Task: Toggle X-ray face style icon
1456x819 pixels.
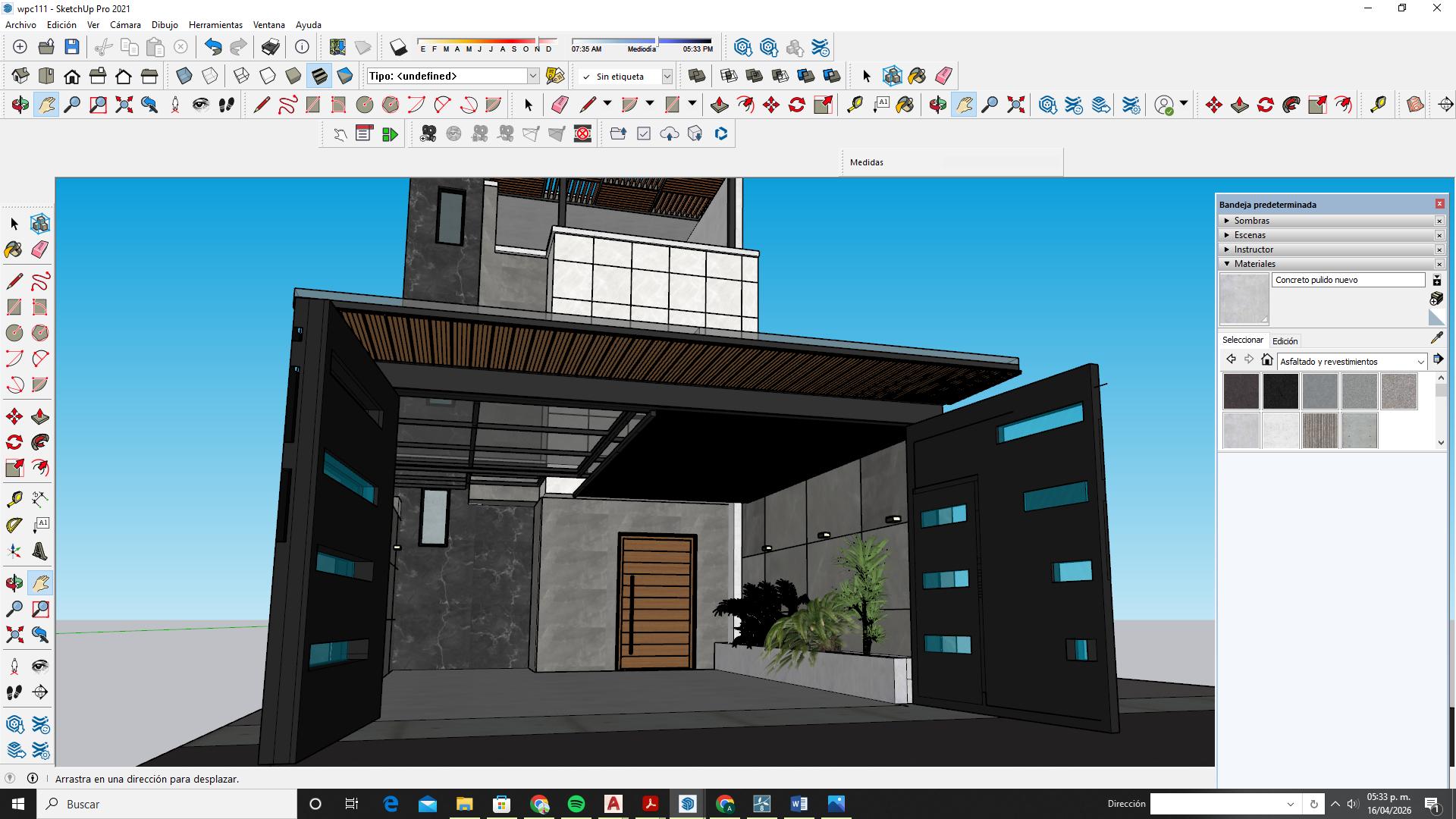Action: (184, 76)
